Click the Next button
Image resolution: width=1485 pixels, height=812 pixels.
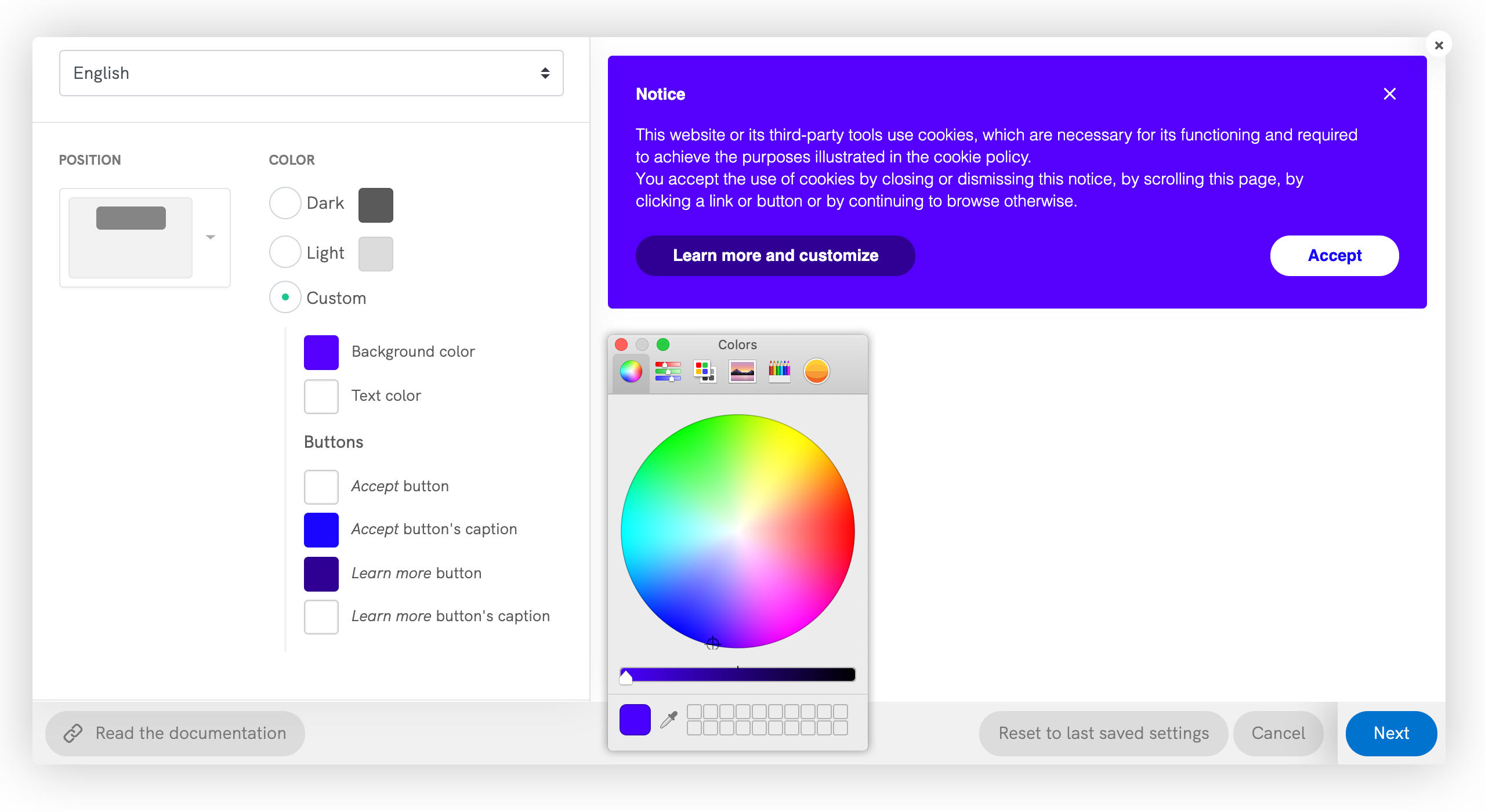coord(1390,733)
